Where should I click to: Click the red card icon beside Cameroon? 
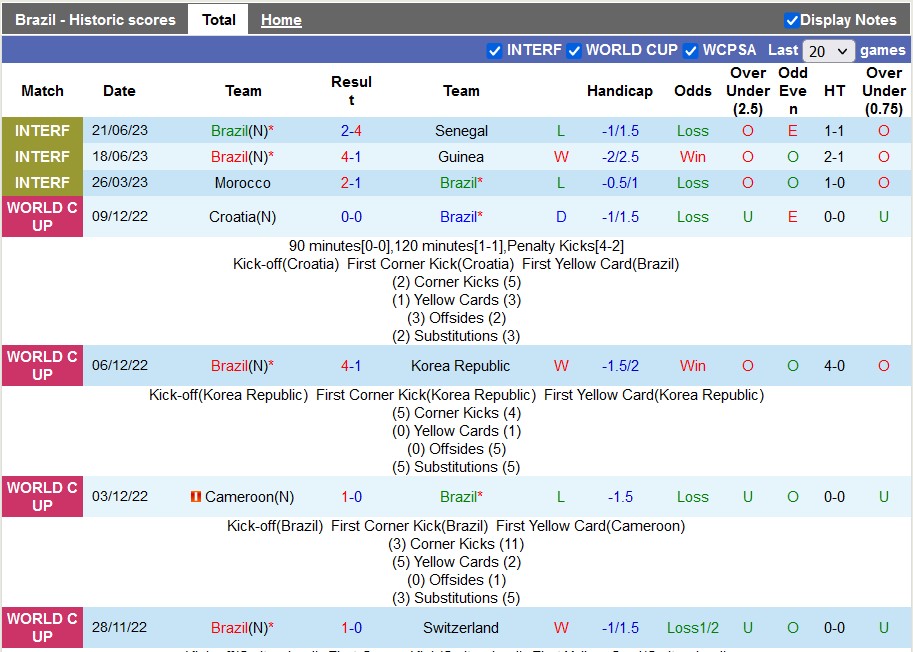[196, 497]
